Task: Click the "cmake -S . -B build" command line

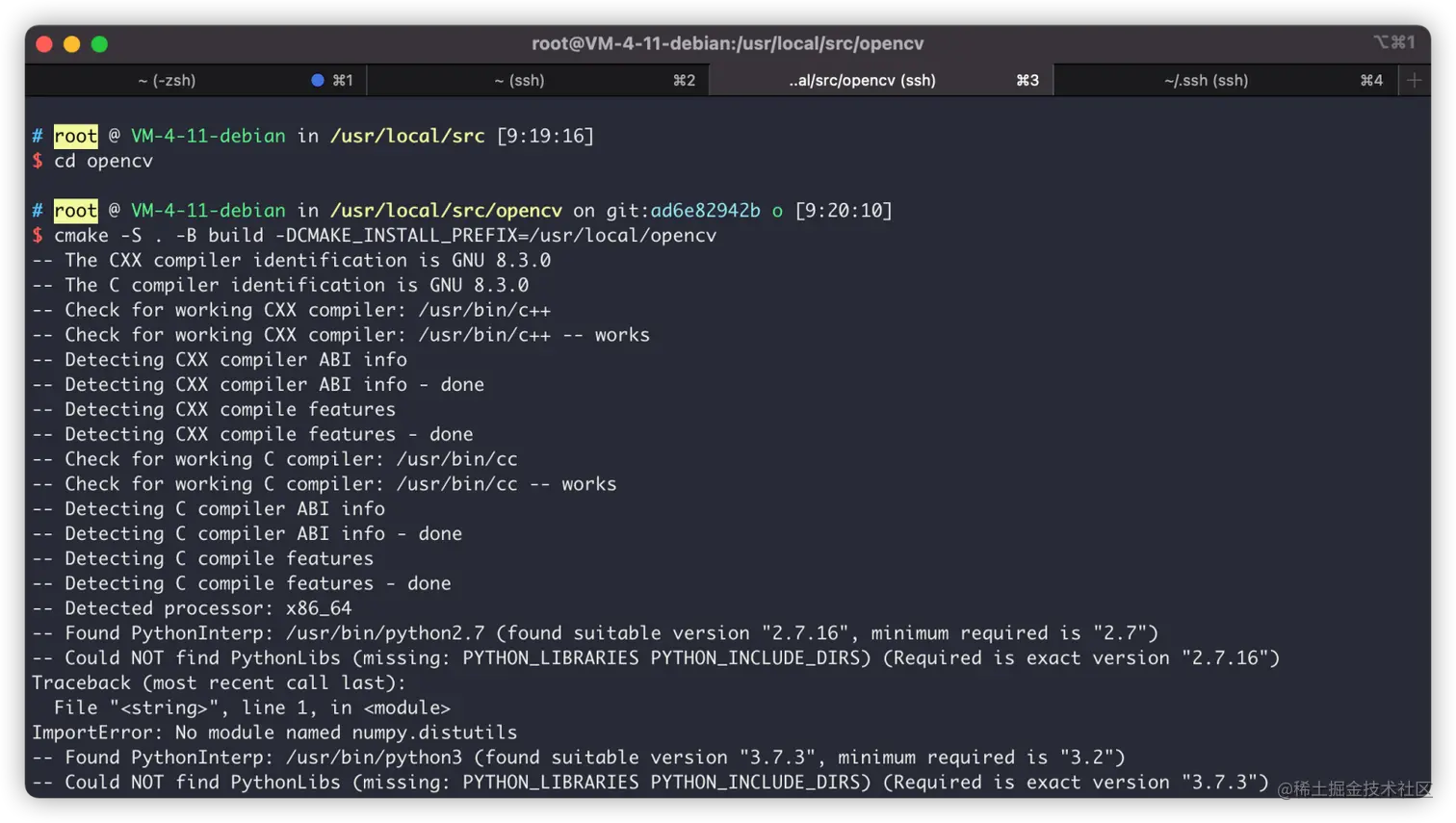Action: [385, 236]
